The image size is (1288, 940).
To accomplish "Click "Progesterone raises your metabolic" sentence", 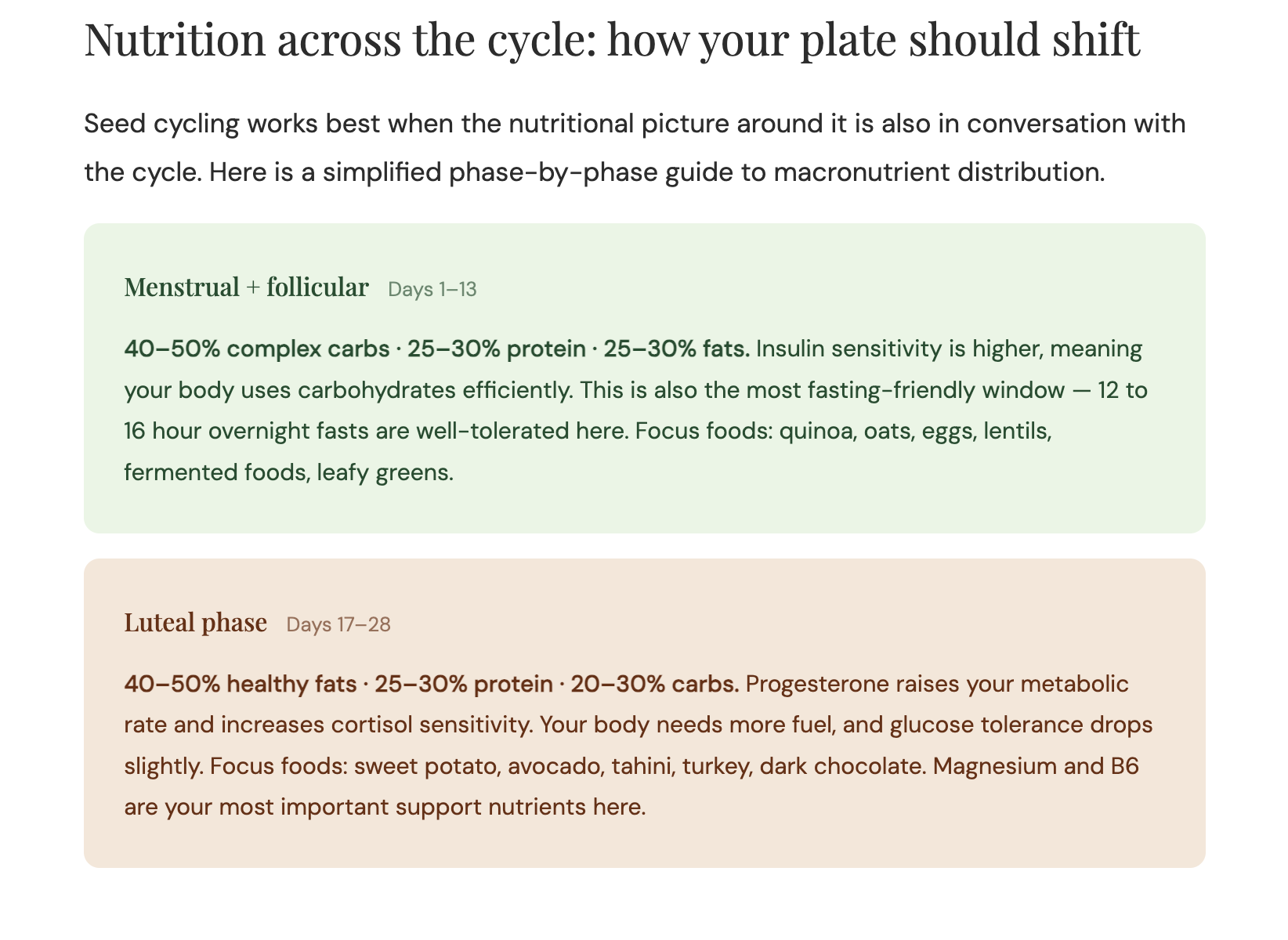I will click(x=937, y=685).
